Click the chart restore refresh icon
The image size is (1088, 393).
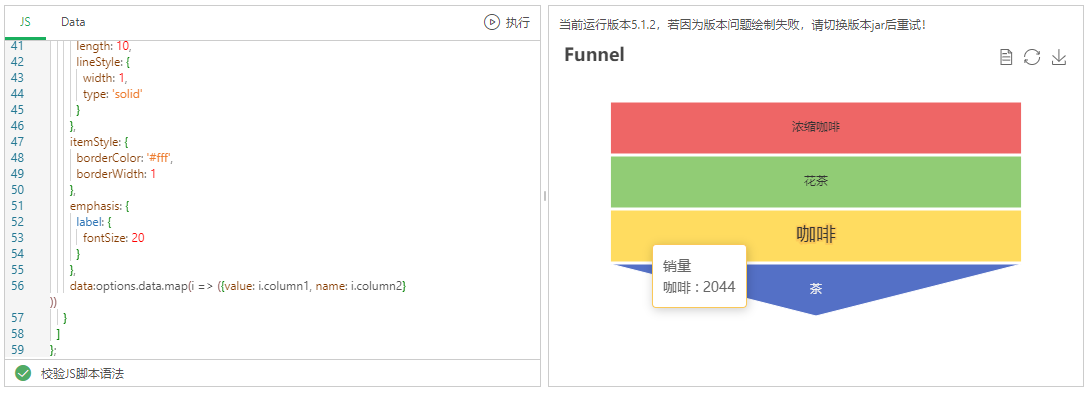coord(1032,57)
